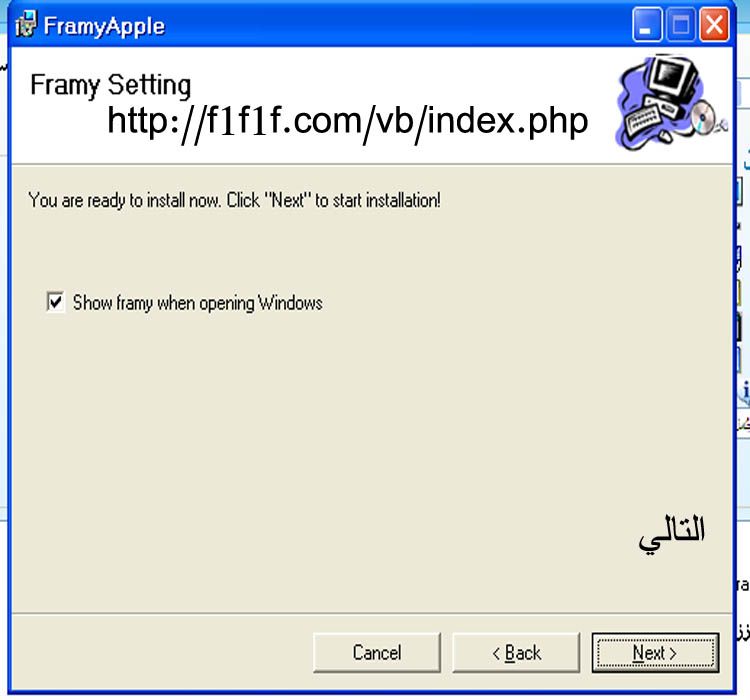750x700 pixels.
Task: Close the FramyApple setup window
Action: [714, 25]
